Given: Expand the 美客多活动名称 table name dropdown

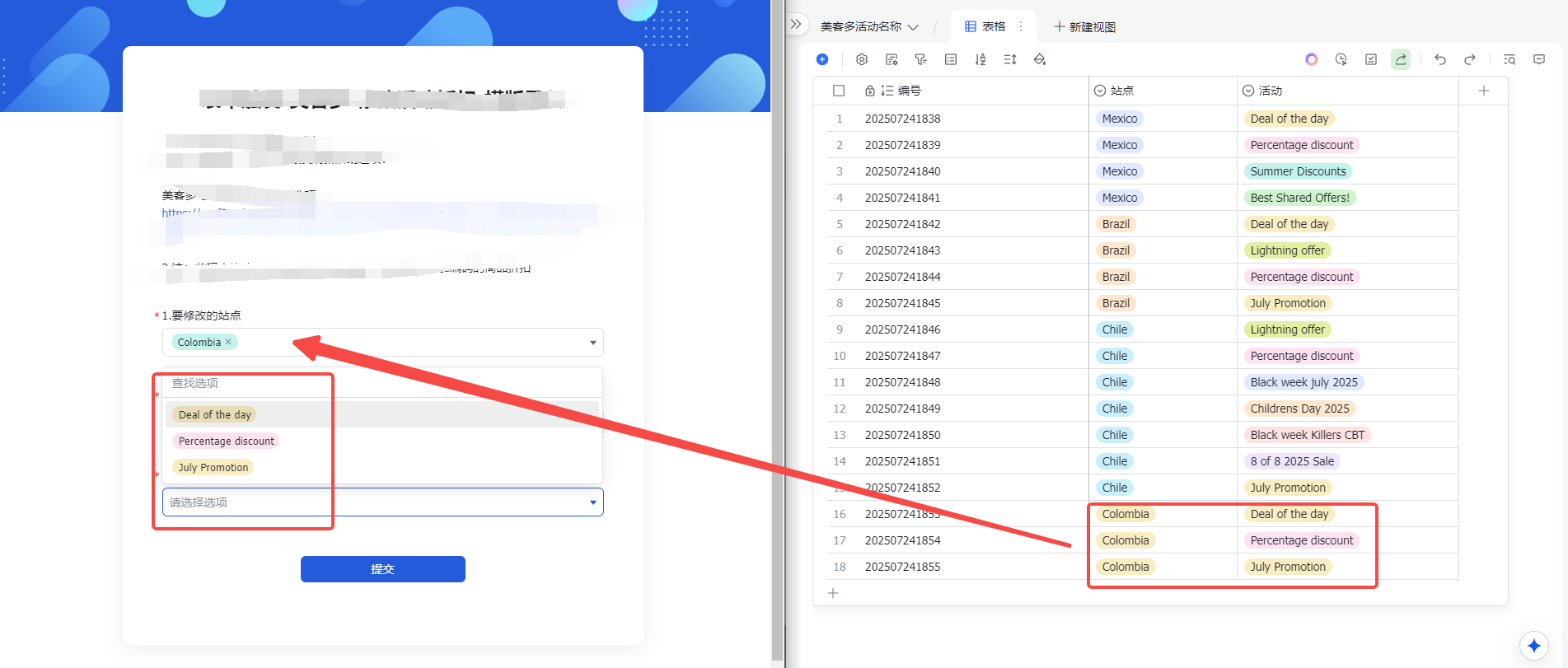Looking at the screenshot, I should (x=912, y=27).
